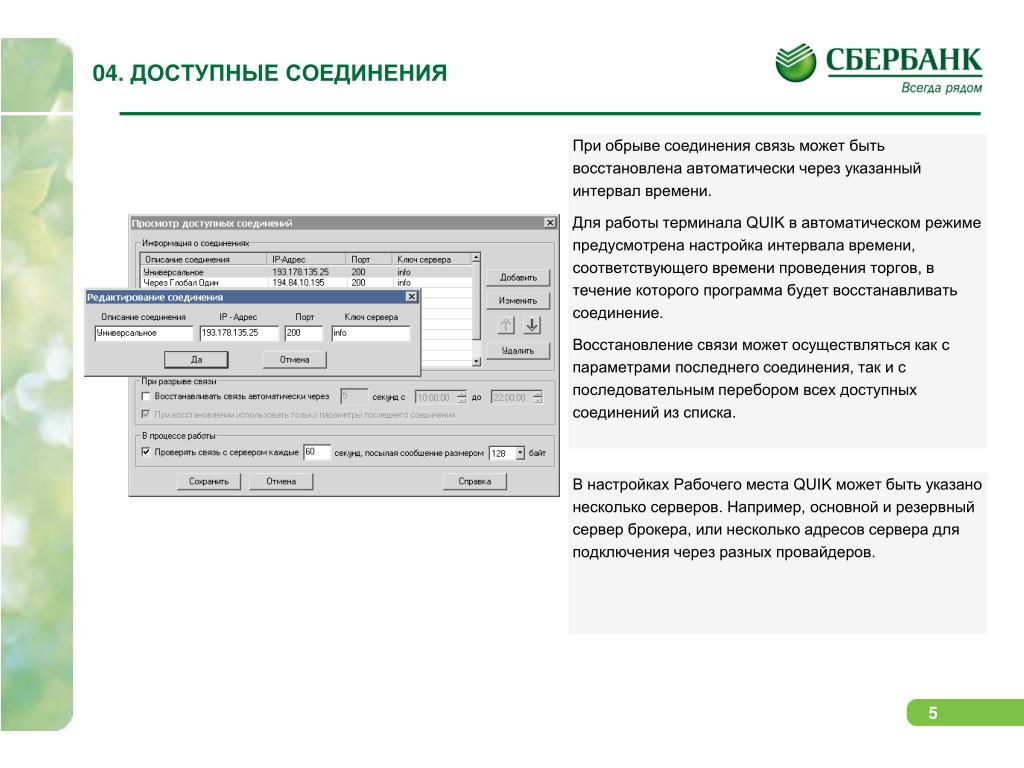The image size is (1024, 768).
Task: Click the move connection up arrow icon
Action: pyautogui.click(x=506, y=325)
